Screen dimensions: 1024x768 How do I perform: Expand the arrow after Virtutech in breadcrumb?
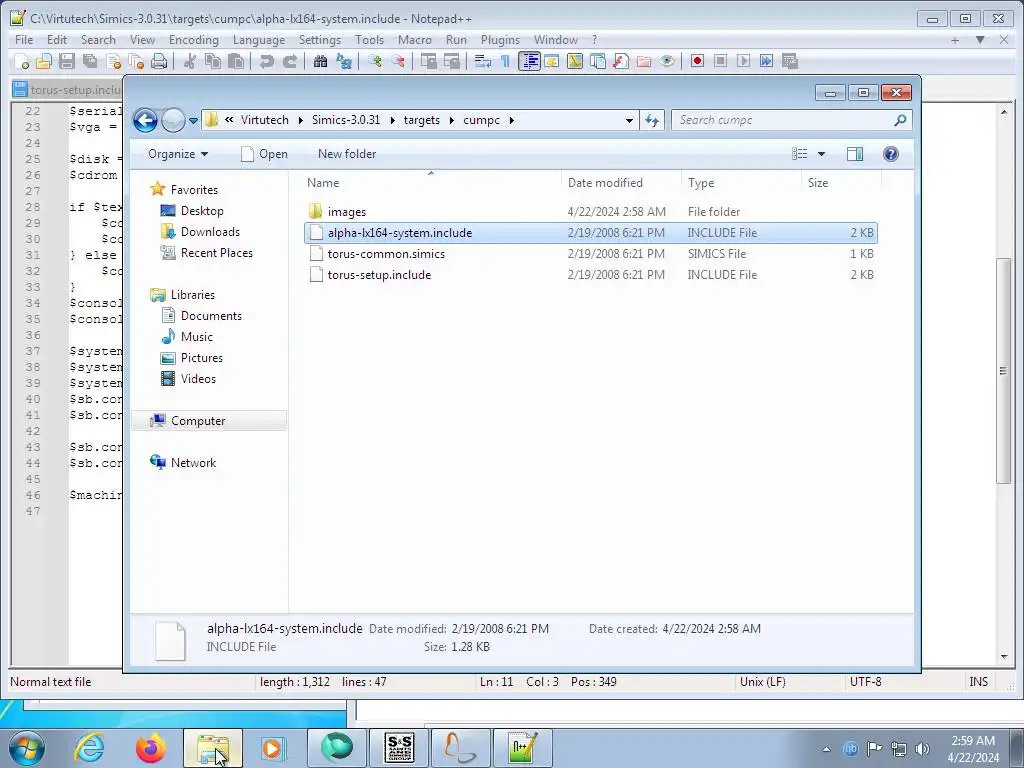[300, 121]
